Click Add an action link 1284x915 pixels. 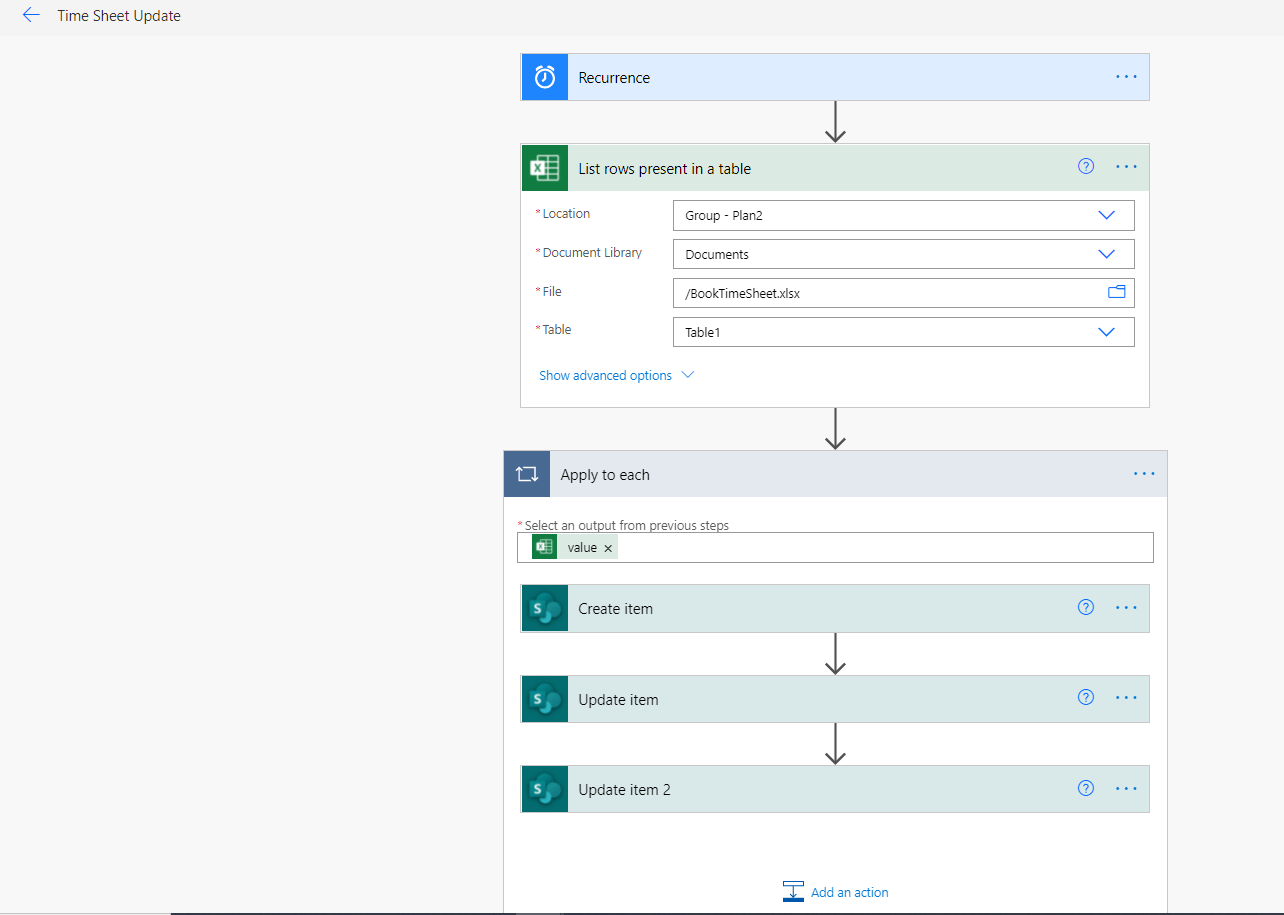tap(849, 892)
